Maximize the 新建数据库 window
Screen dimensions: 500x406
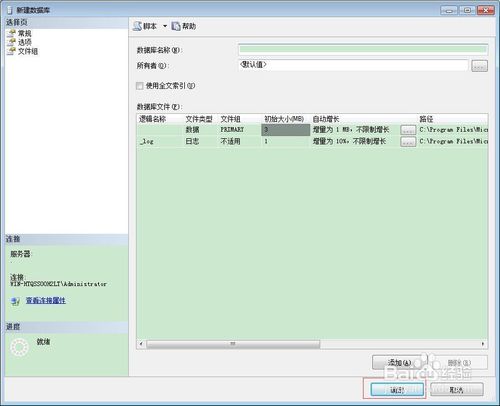click(x=467, y=10)
